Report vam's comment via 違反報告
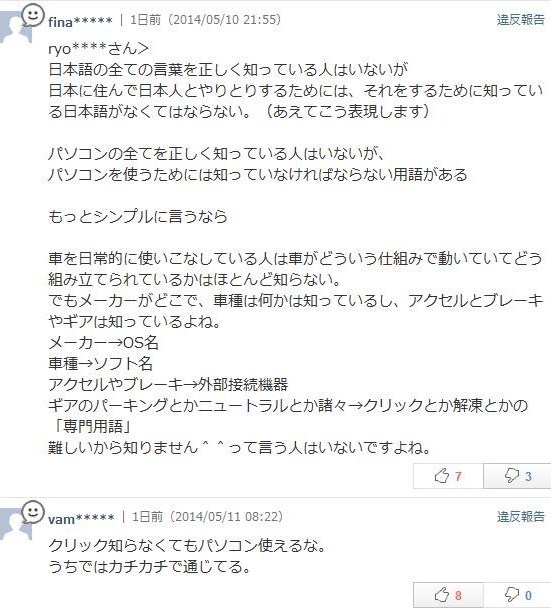Screen dimensions: 551x608 [x=521, y=516]
